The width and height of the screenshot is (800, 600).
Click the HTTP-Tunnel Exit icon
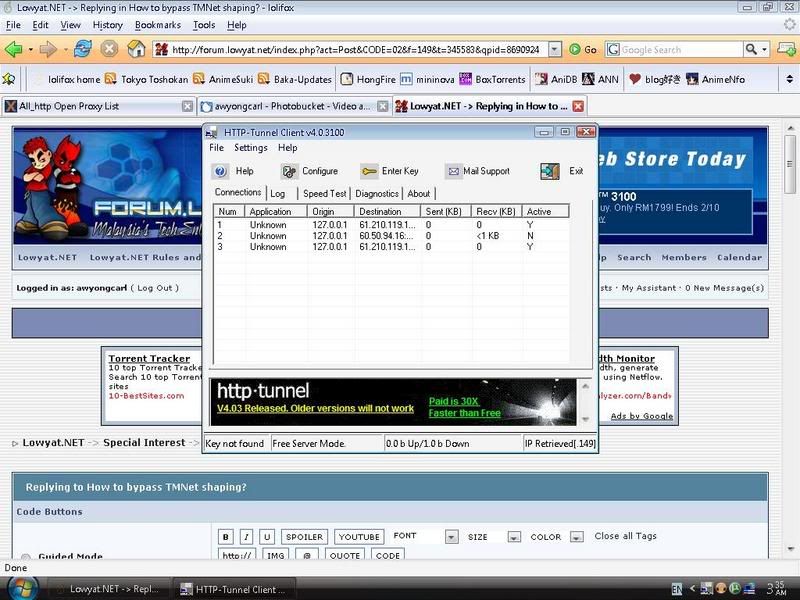(x=549, y=171)
